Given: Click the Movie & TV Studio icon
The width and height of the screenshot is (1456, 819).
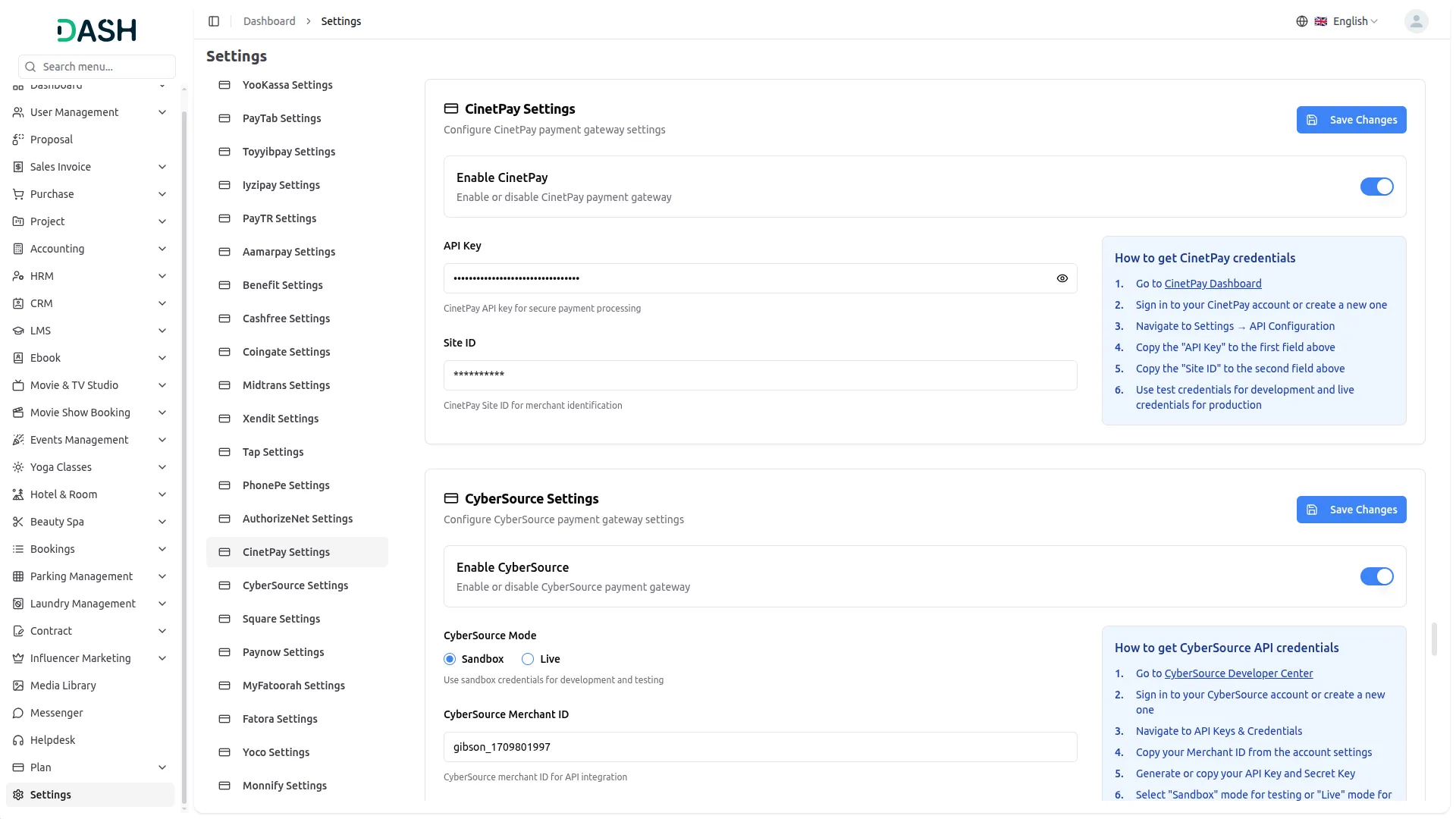Looking at the screenshot, I should click(x=18, y=385).
